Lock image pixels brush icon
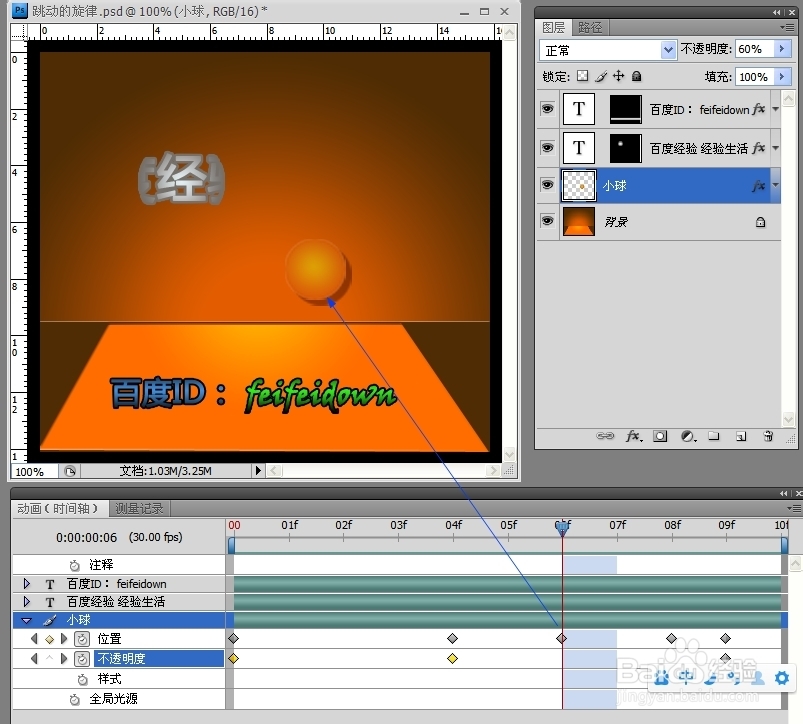 tap(601, 76)
